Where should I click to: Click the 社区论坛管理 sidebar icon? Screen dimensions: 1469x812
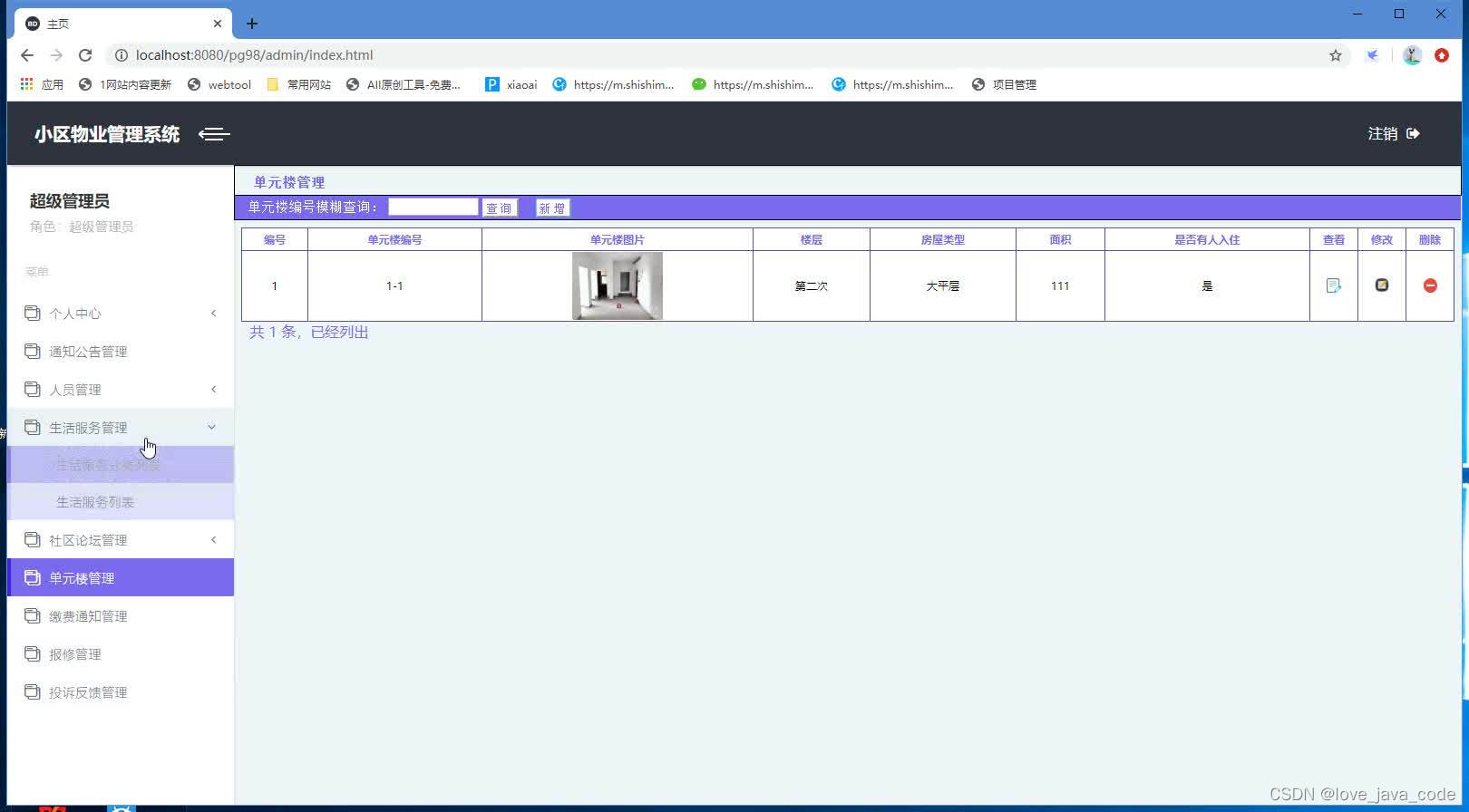coord(33,540)
